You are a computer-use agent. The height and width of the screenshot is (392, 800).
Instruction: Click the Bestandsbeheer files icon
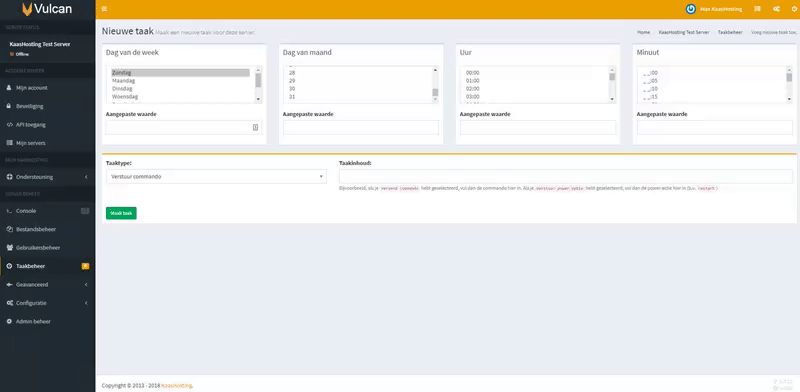(9, 229)
